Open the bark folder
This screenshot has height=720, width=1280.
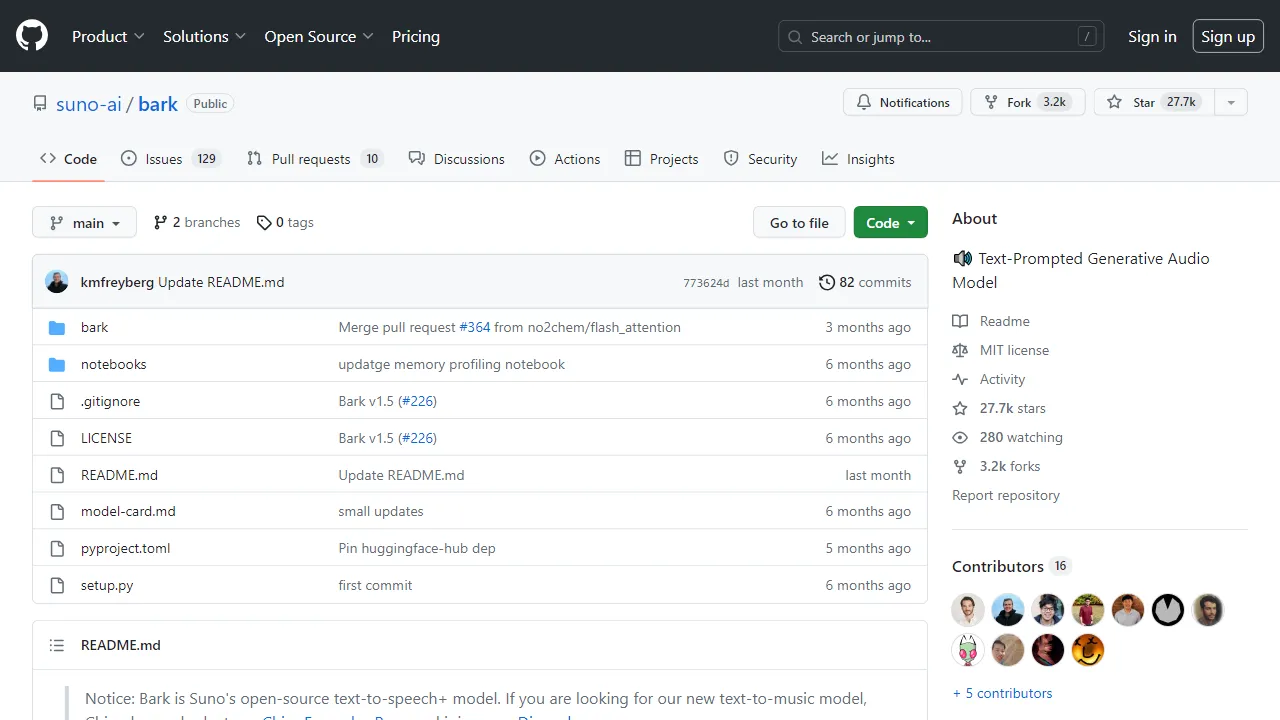click(95, 327)
